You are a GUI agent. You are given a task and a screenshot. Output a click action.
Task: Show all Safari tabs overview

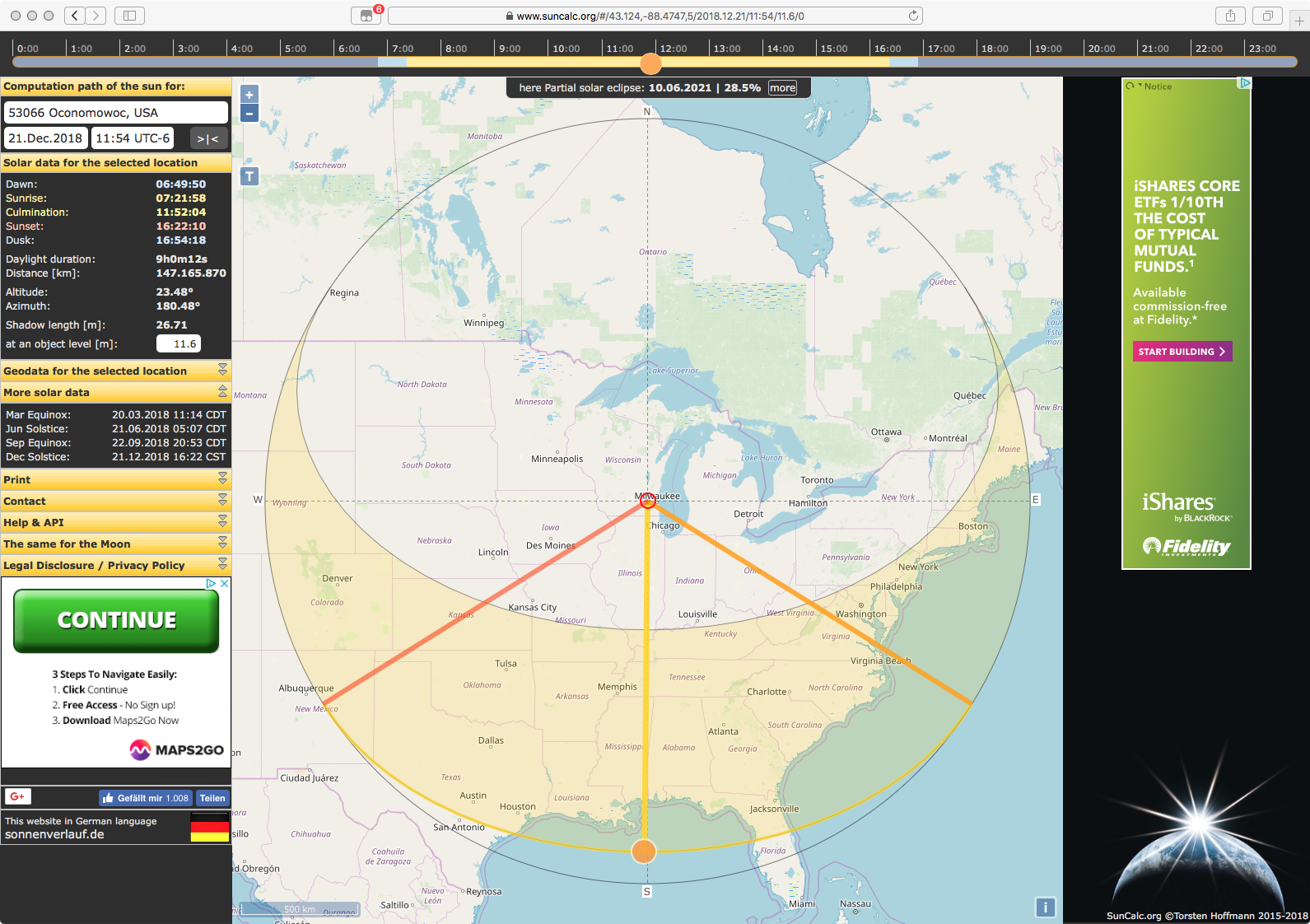(x=1267, y=16)
